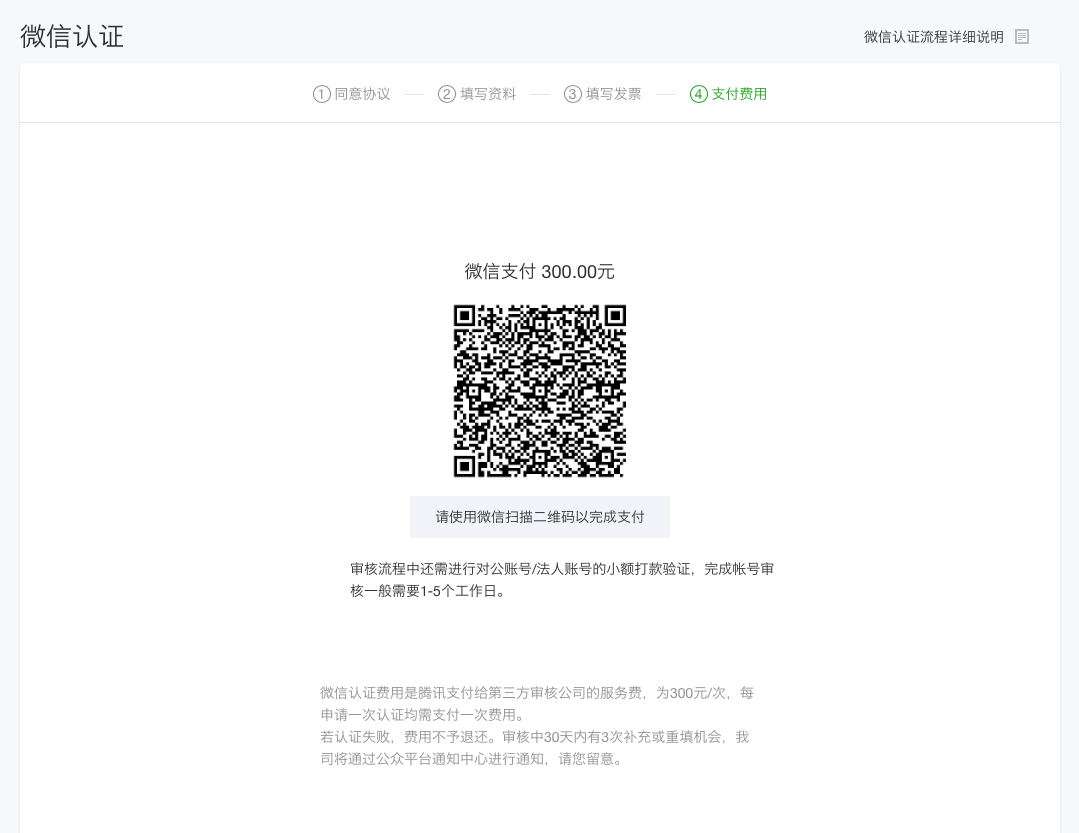This screenshot has height=833, width=1079.
Task: Click the circled number 2 step icon
Action: point(447,94)
